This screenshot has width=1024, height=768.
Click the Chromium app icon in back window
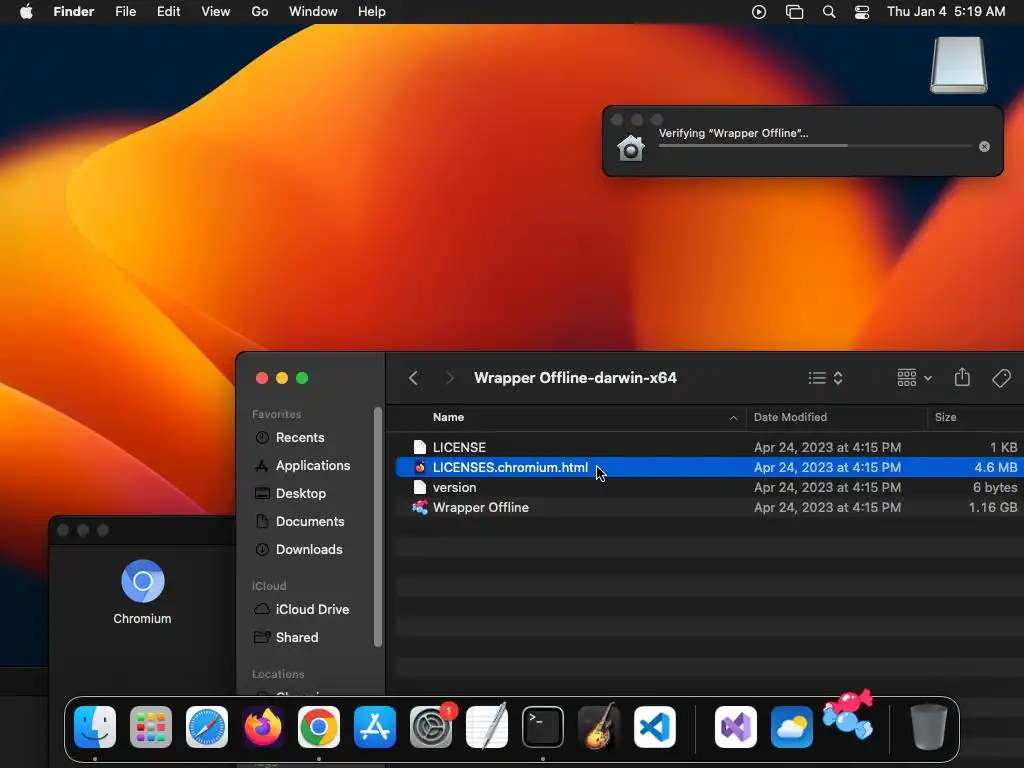[x=142, y=581]
